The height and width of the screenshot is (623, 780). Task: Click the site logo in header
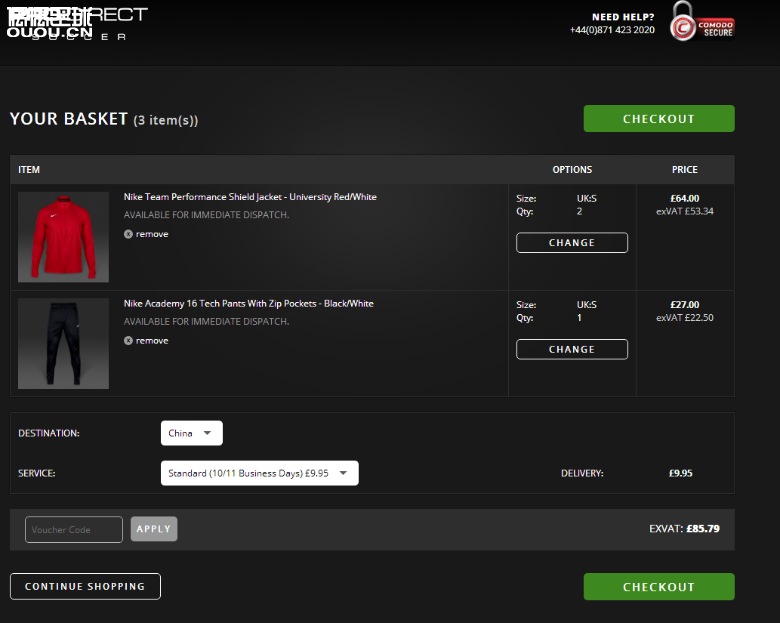pyautogui.click(x=77, y=23)
